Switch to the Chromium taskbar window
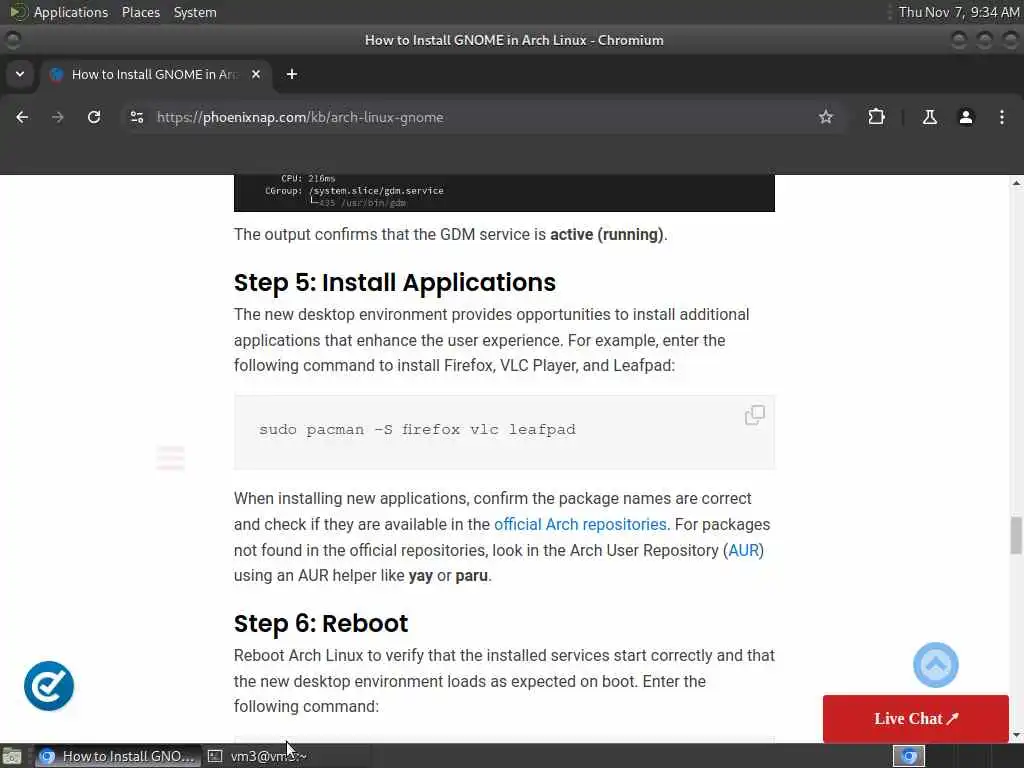 [118, 756]
